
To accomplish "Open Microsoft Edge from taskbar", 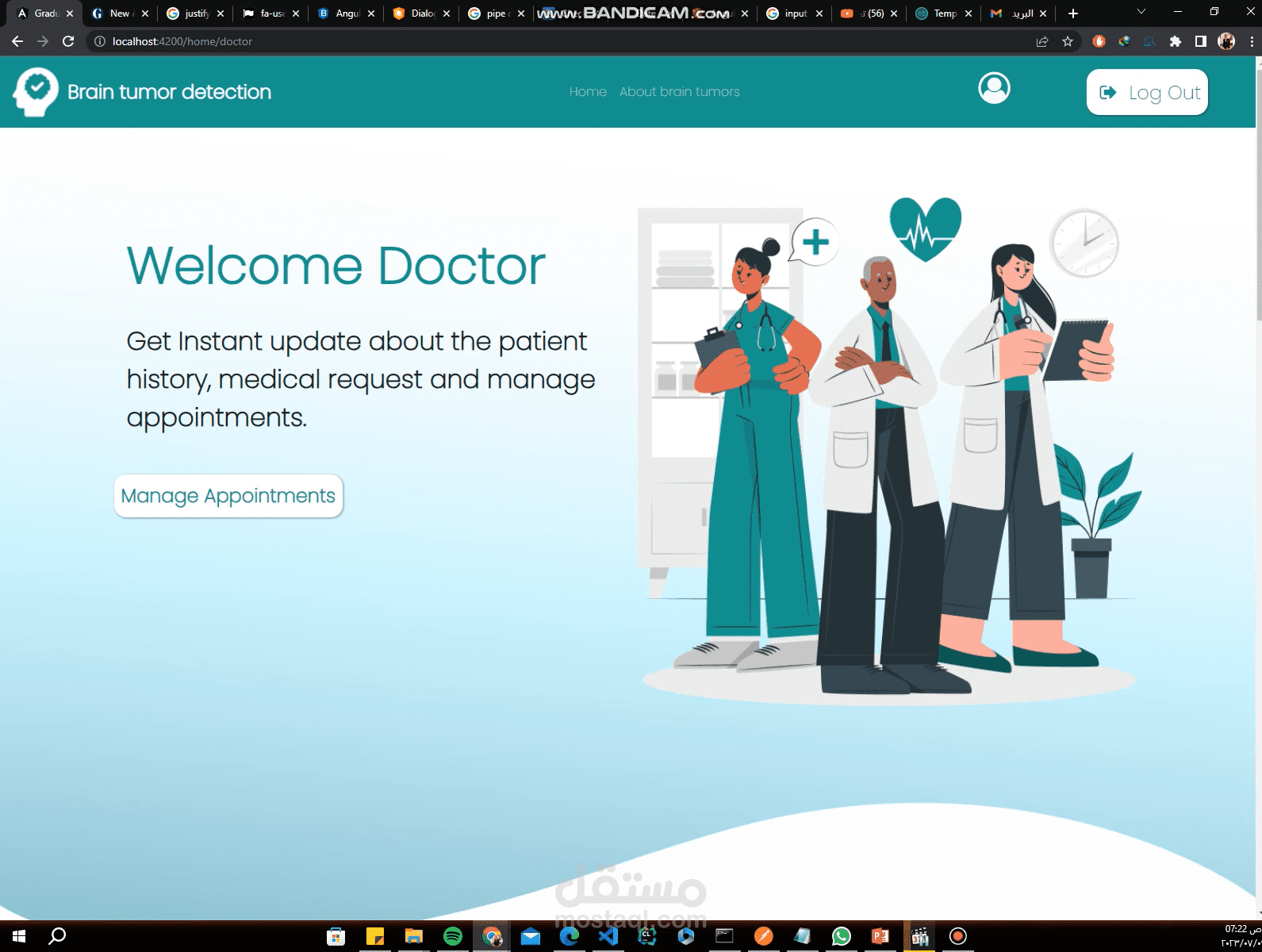I will [570, 936].
